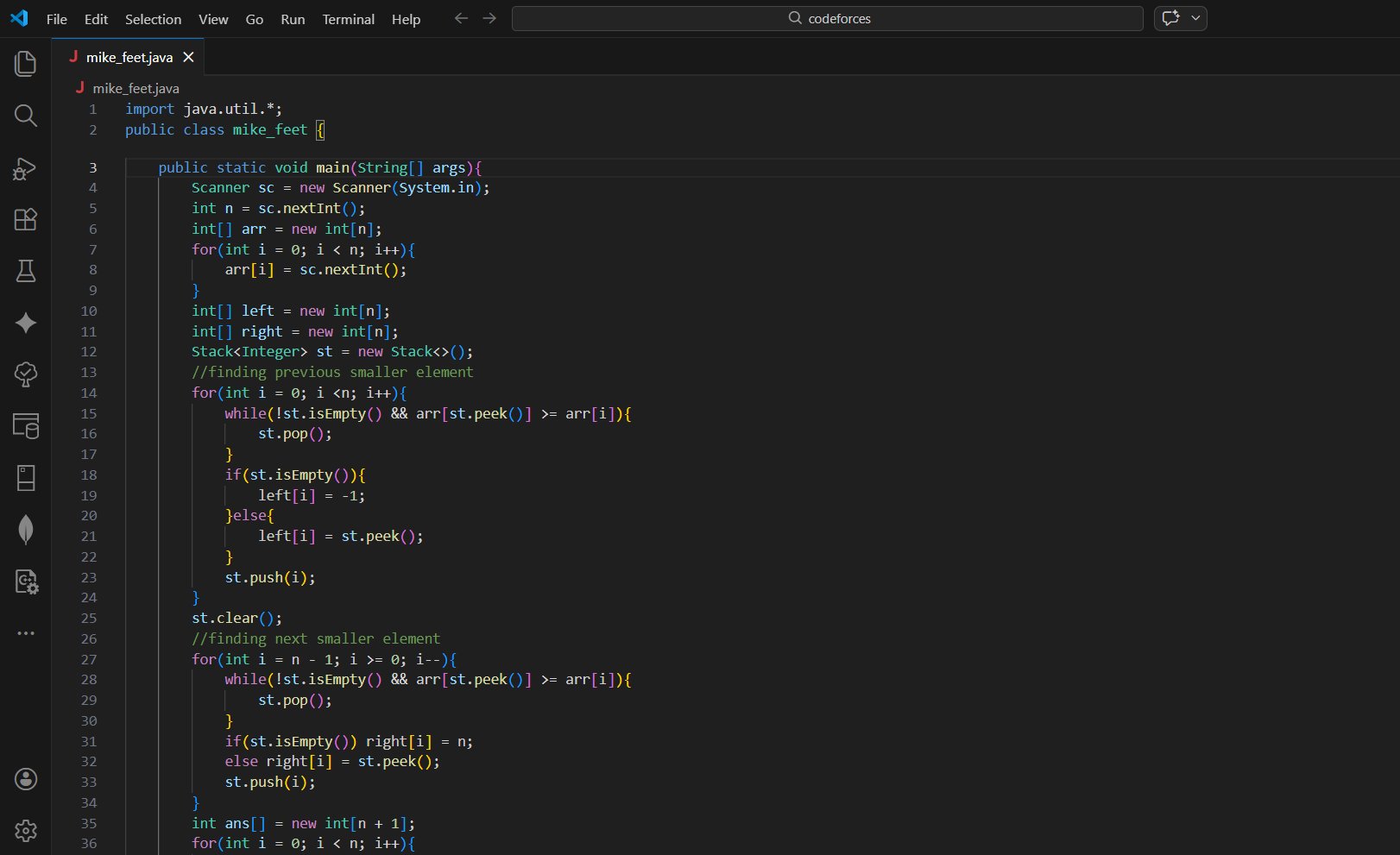Open the Extensions view
Screen dimensions: 1400x855
tap(26, 219)
